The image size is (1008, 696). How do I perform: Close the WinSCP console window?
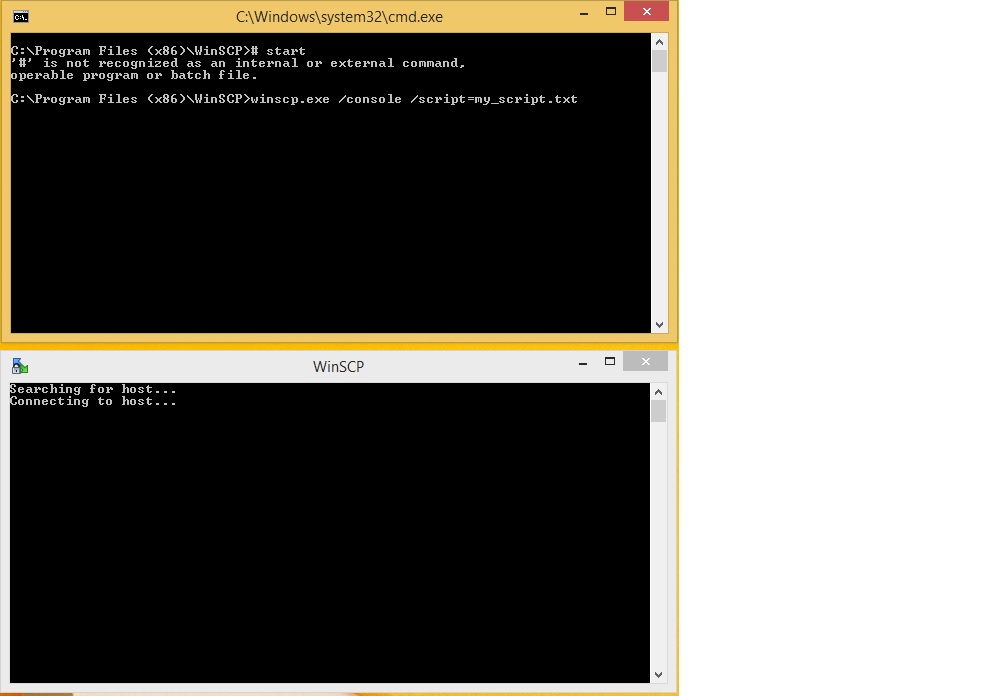(646, 361)
